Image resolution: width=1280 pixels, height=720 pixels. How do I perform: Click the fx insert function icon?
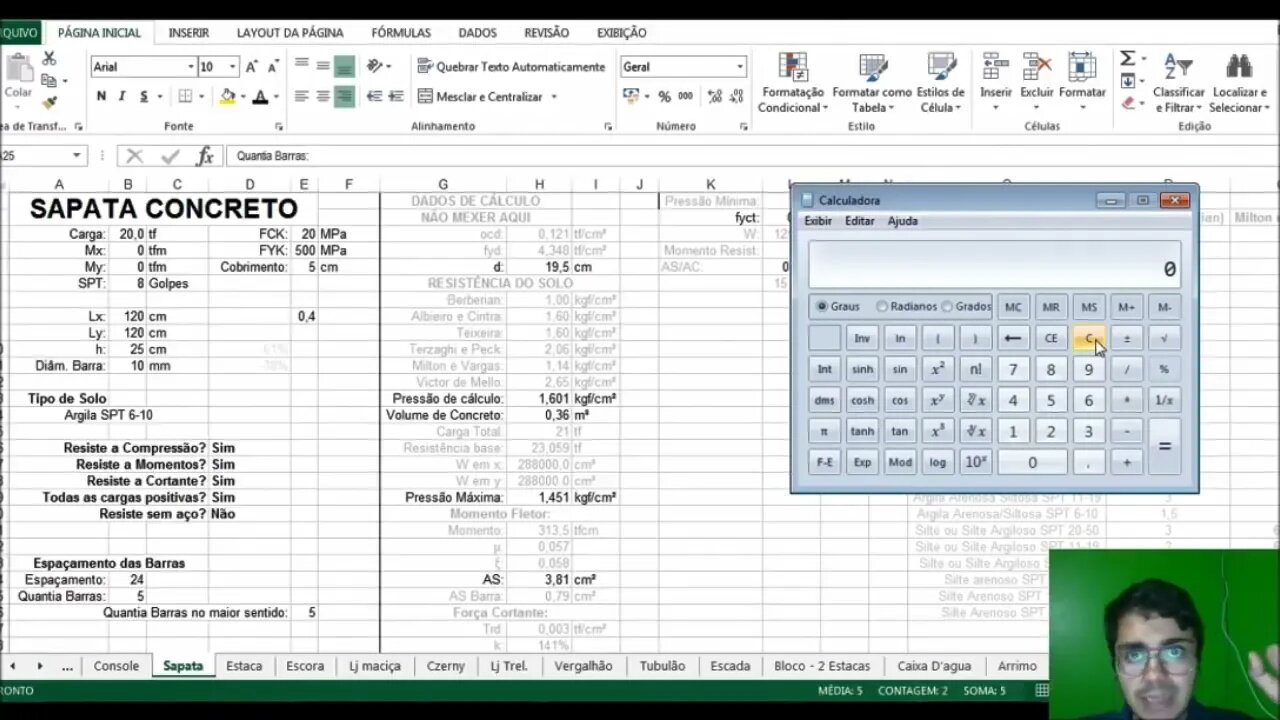pos(205,156)
